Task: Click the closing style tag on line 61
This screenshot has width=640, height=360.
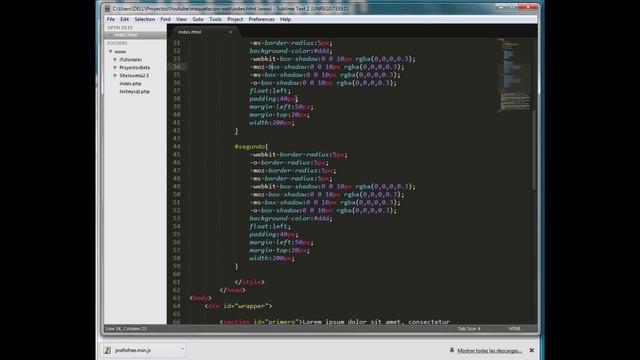Action: pos(249,282)
